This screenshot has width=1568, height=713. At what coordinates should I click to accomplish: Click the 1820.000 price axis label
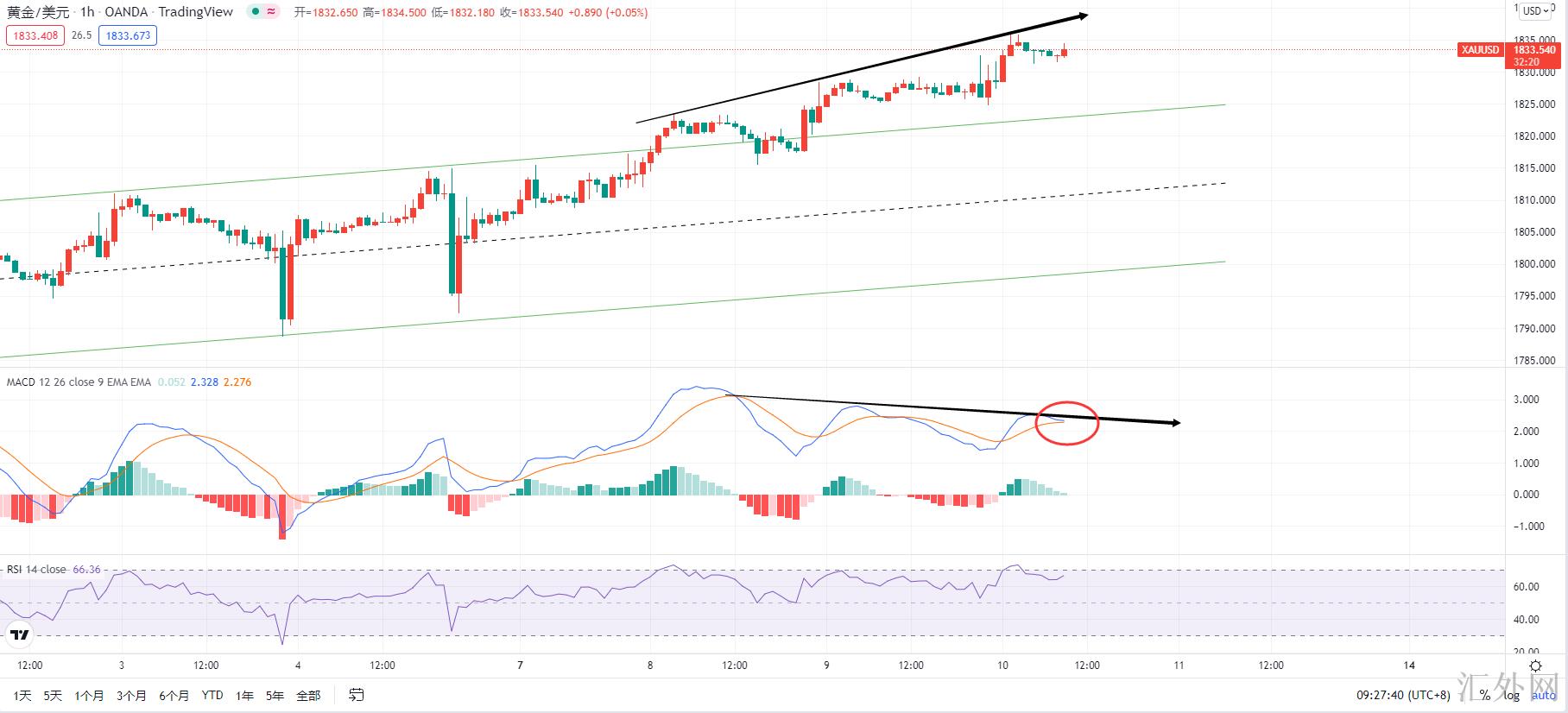pyautogui.click(x=1534, y=136)
